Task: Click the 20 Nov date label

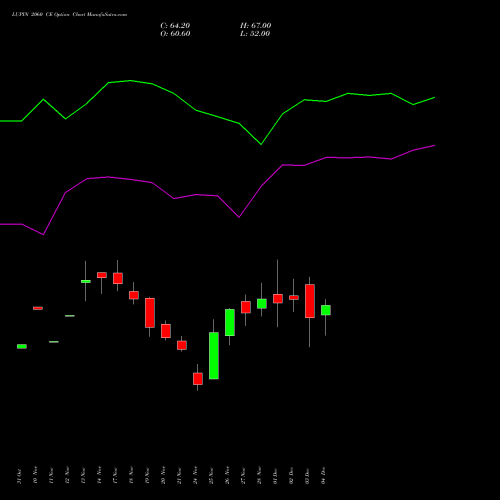Action: (x=163, y=475)
